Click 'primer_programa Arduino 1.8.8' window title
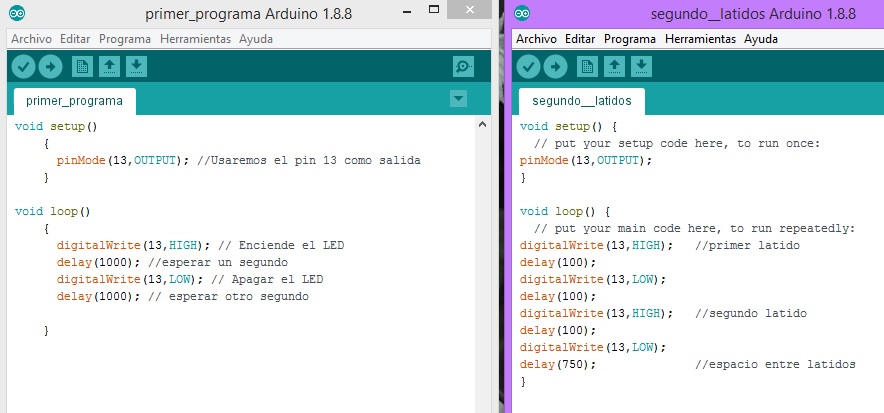Image resolution: width=884 pixels, height=413 pixels. pyautogui.click(x=249, y=14)
